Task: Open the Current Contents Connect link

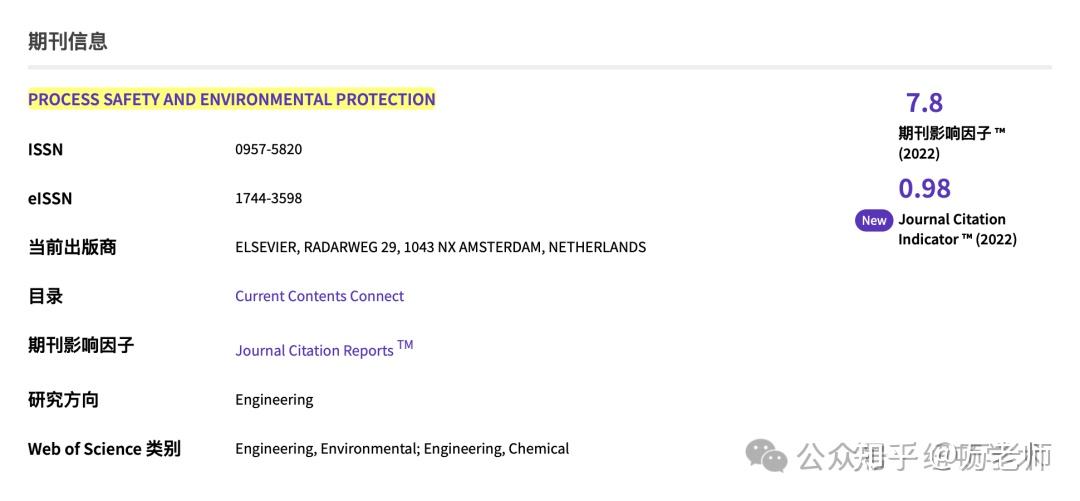Action: [x=319, y=296]
